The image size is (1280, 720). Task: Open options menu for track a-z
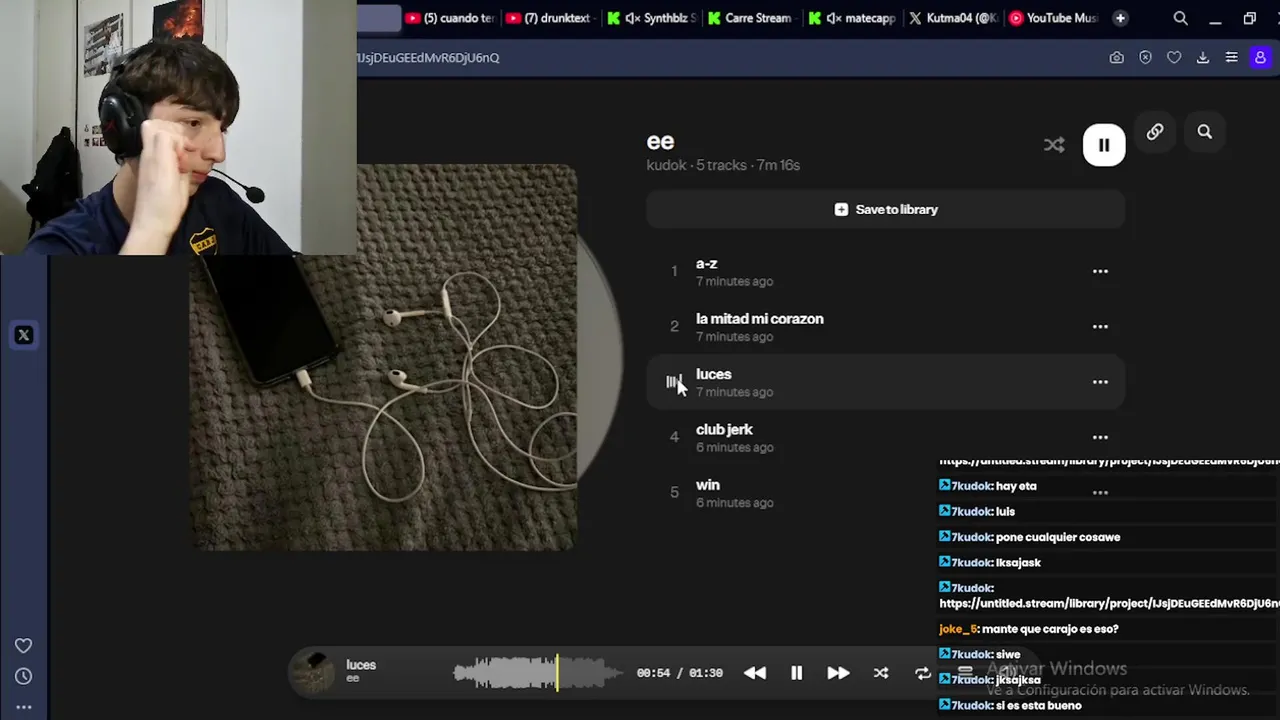(x=1100, y=271)
